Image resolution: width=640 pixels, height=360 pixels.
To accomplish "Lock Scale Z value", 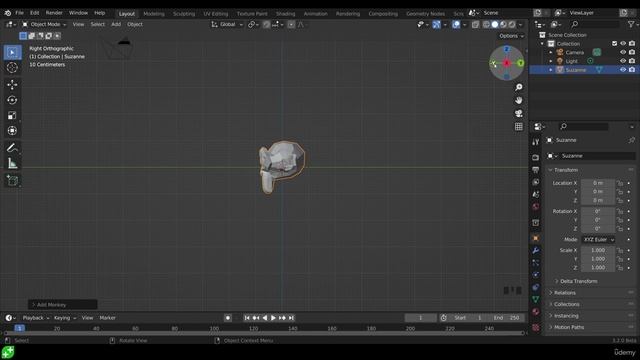I will pyautogui.click(x=620, y=268).
